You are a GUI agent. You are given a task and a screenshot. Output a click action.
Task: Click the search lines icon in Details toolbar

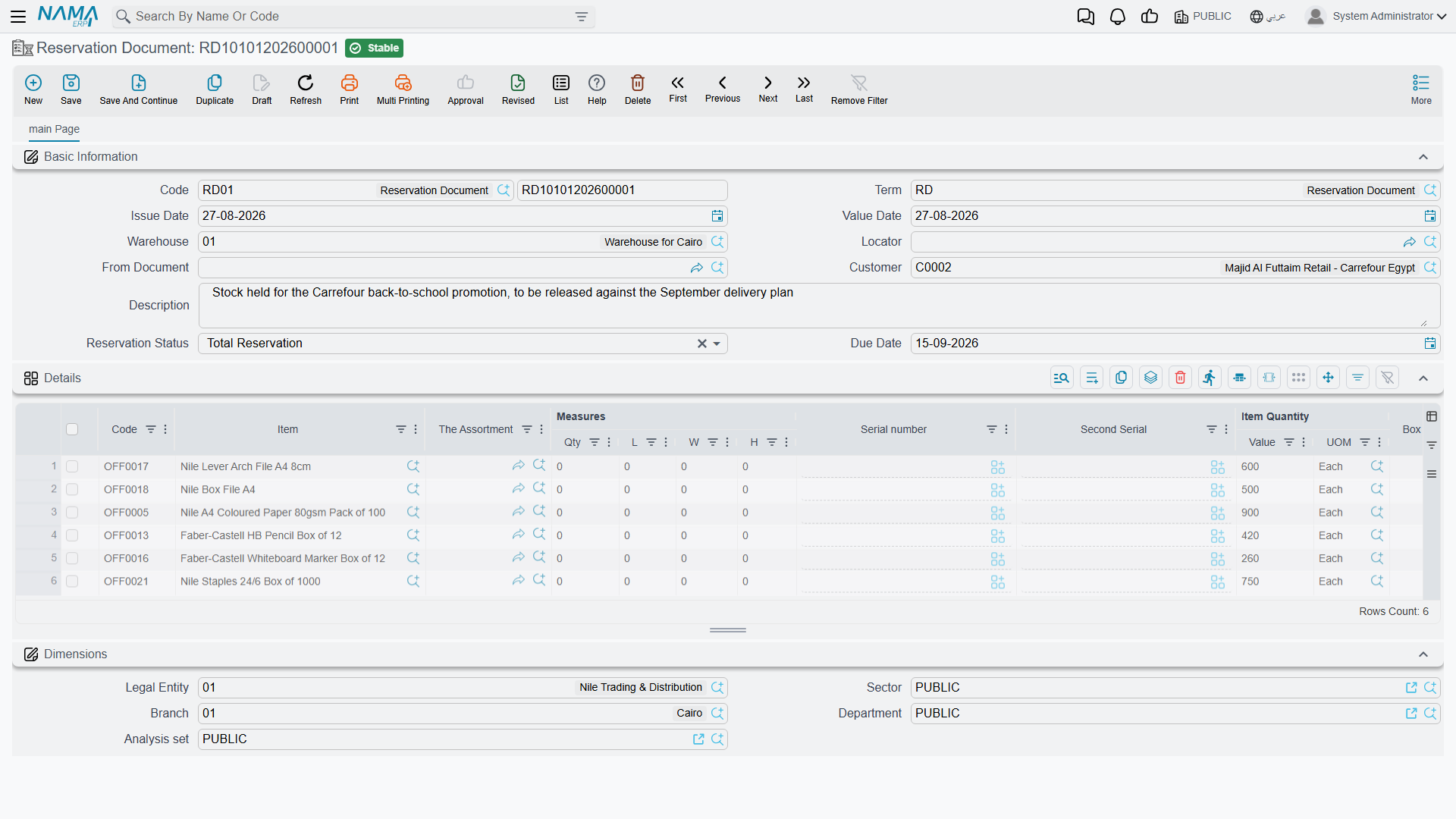pyautogui.click(x=1062, y=378)
